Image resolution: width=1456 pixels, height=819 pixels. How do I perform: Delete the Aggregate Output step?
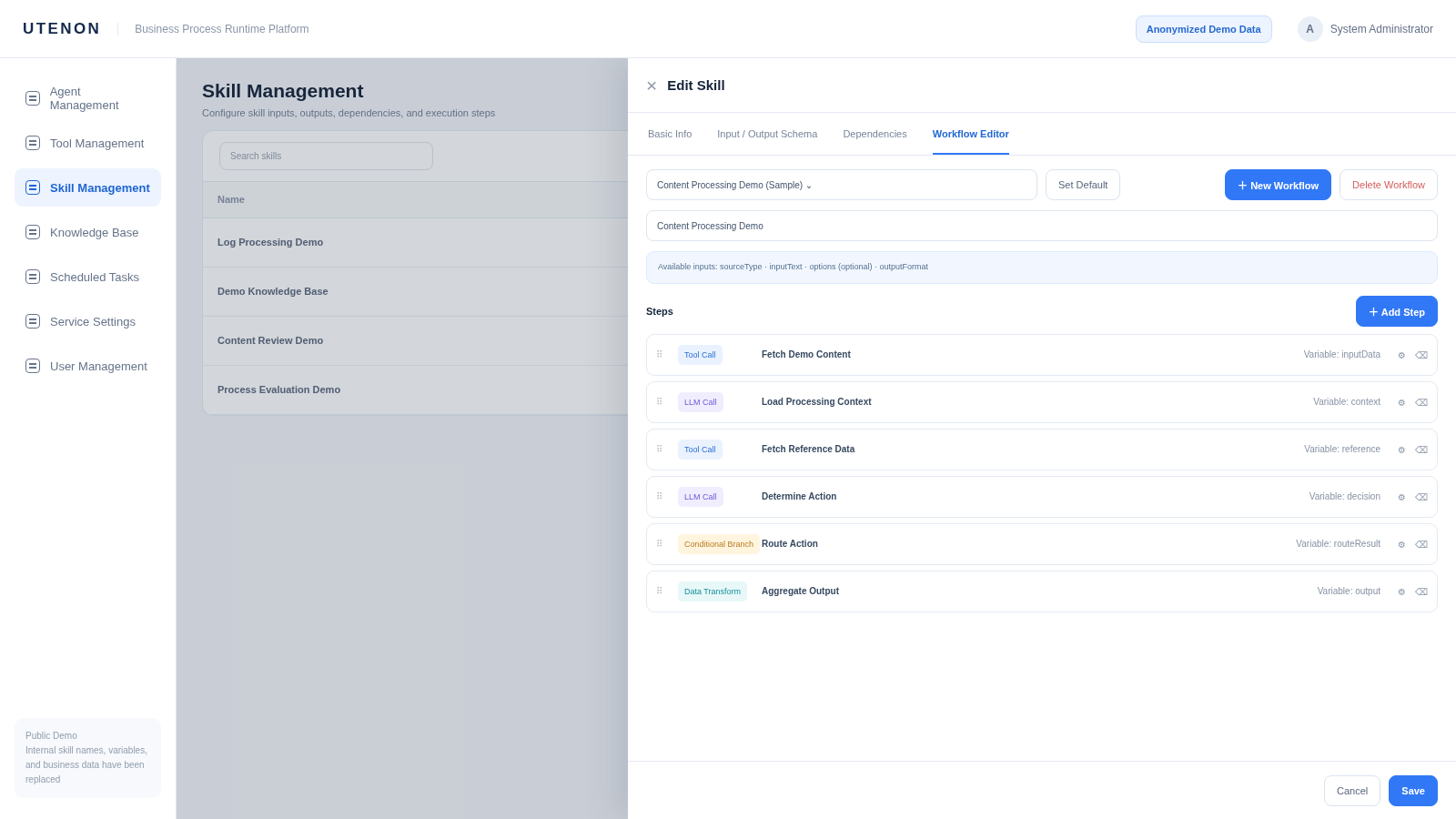coord(1421,592)
